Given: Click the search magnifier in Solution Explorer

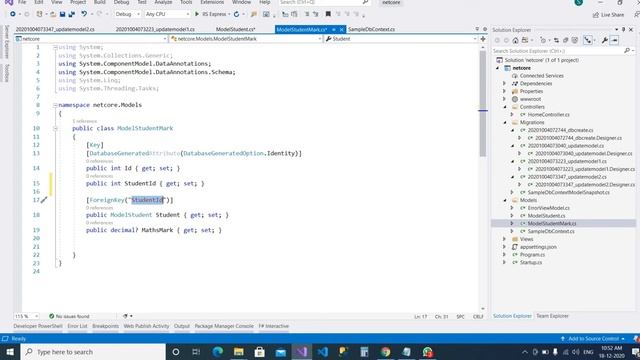Looking at the screenshot, I should 627,51.
